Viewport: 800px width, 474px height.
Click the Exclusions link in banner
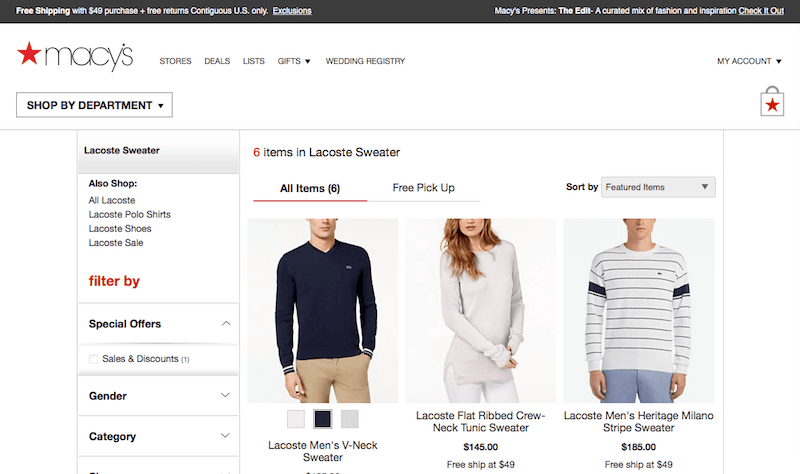[292, 11]
